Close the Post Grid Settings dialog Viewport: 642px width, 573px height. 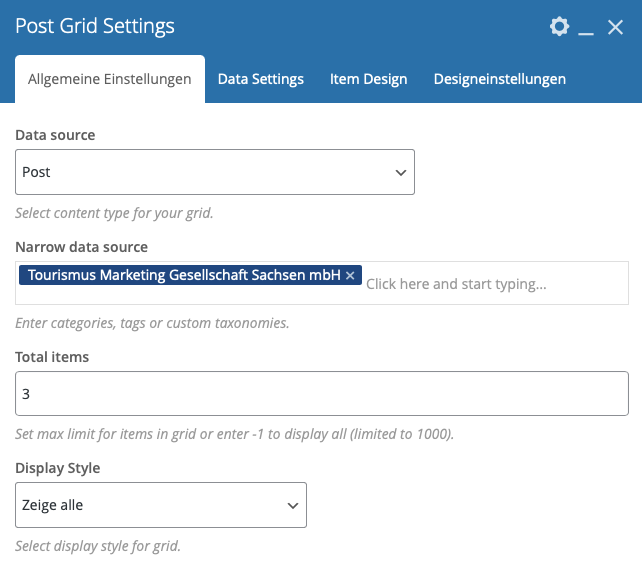(x=615, y=27)
